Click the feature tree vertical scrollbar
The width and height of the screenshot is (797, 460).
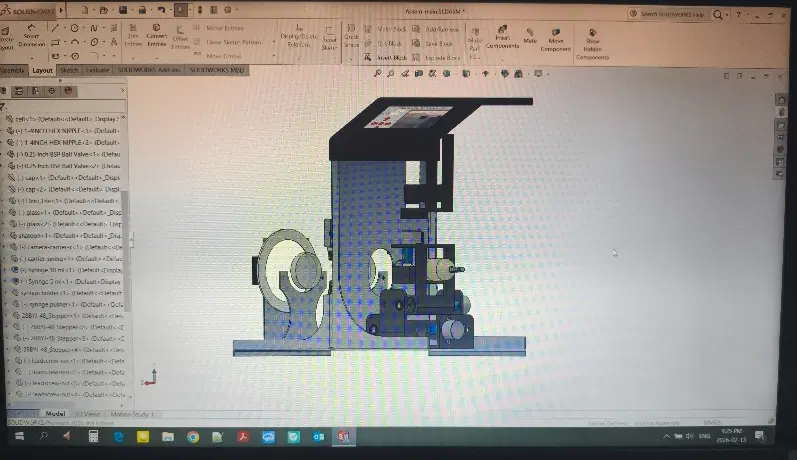coord(125,251)
